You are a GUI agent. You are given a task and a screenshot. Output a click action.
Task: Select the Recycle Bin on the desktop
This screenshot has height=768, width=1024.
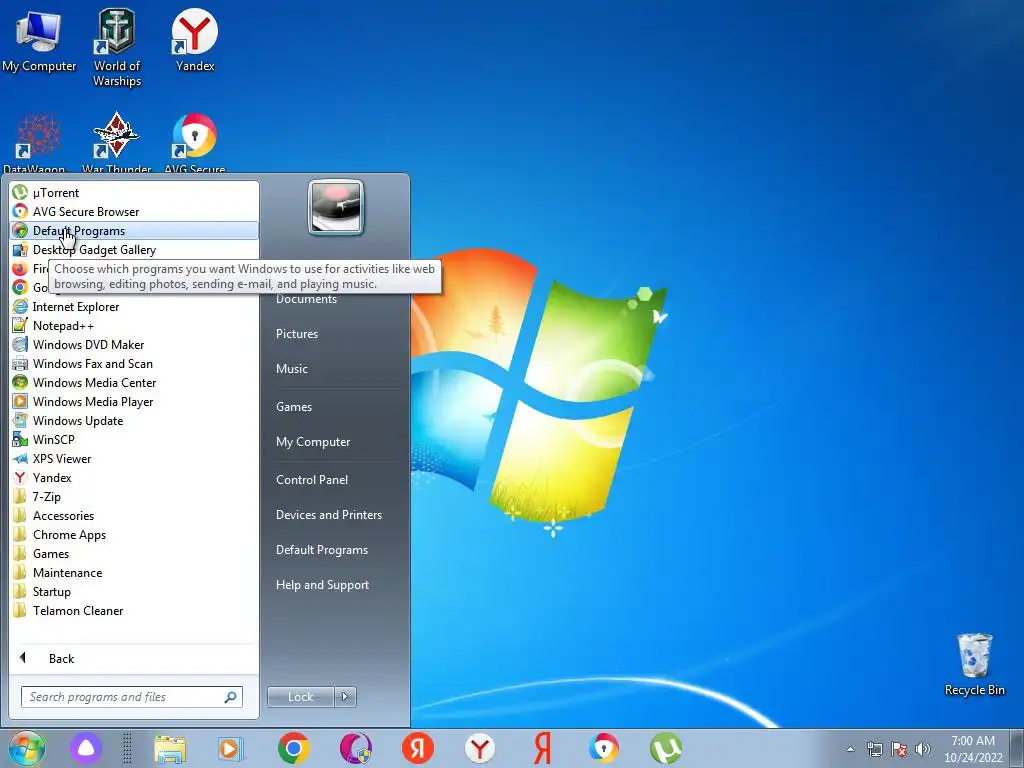click(x=974, y=665)
